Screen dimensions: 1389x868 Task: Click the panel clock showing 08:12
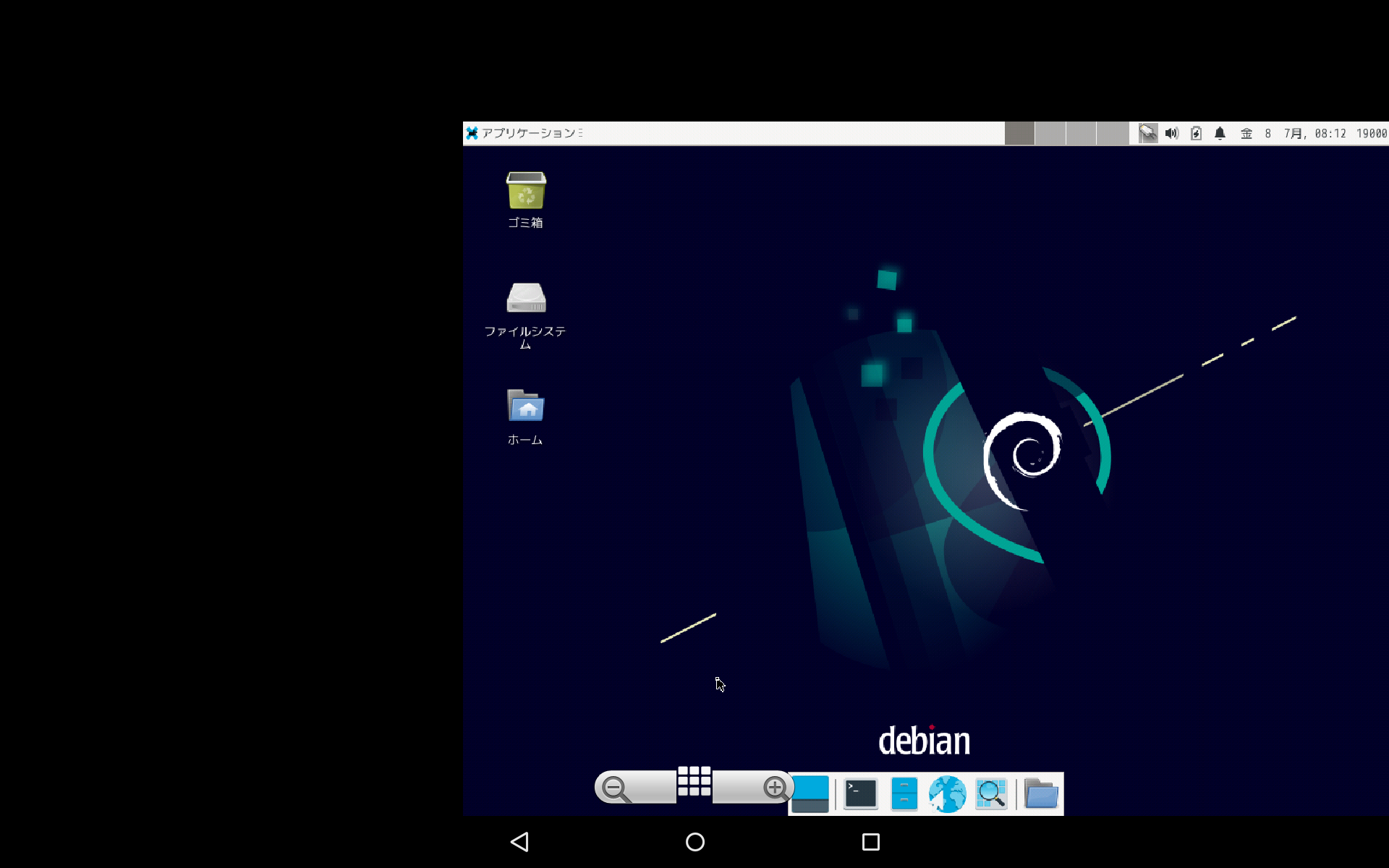pos(1293,134)
